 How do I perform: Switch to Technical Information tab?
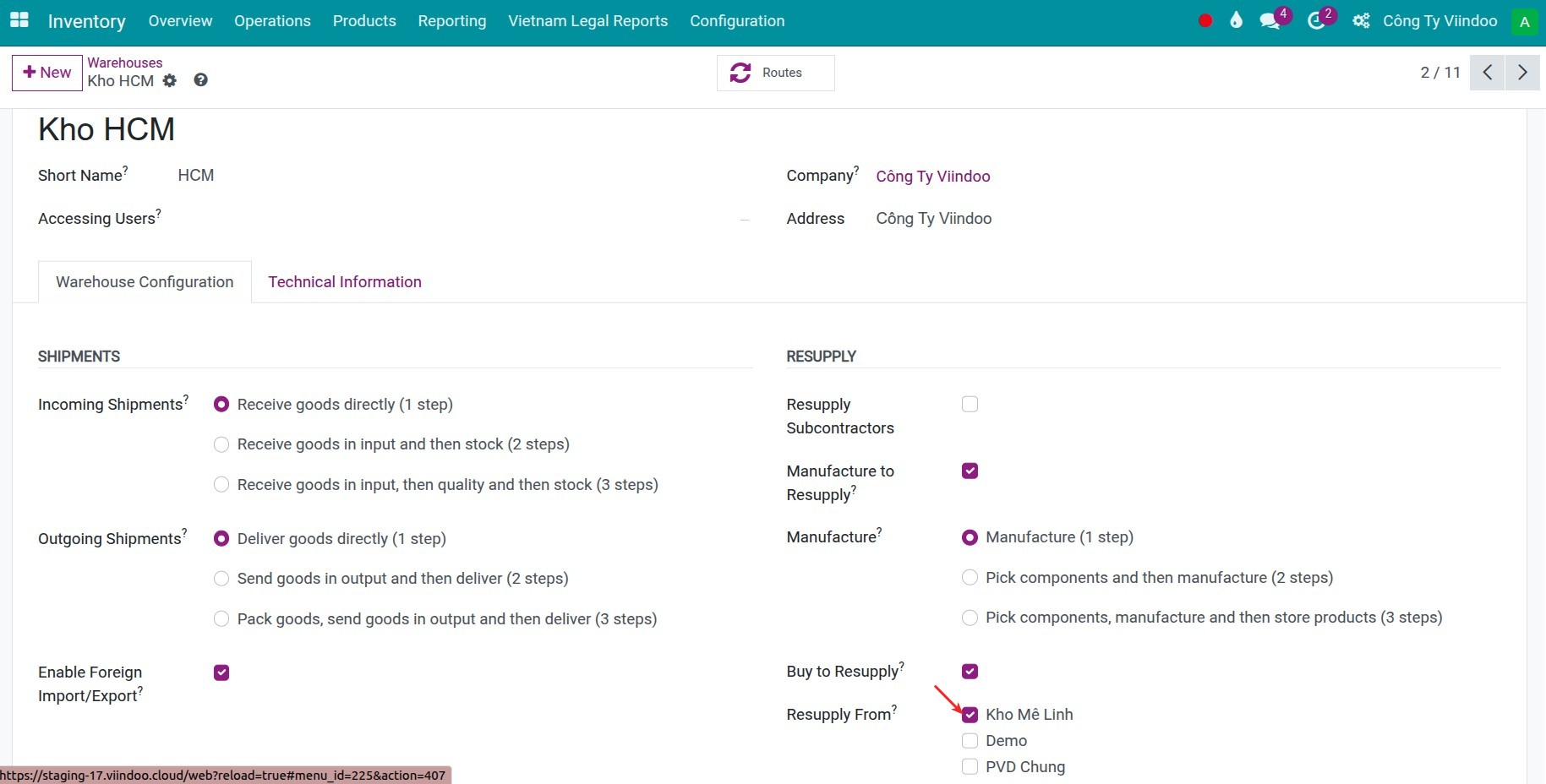(x=345, y=282)
